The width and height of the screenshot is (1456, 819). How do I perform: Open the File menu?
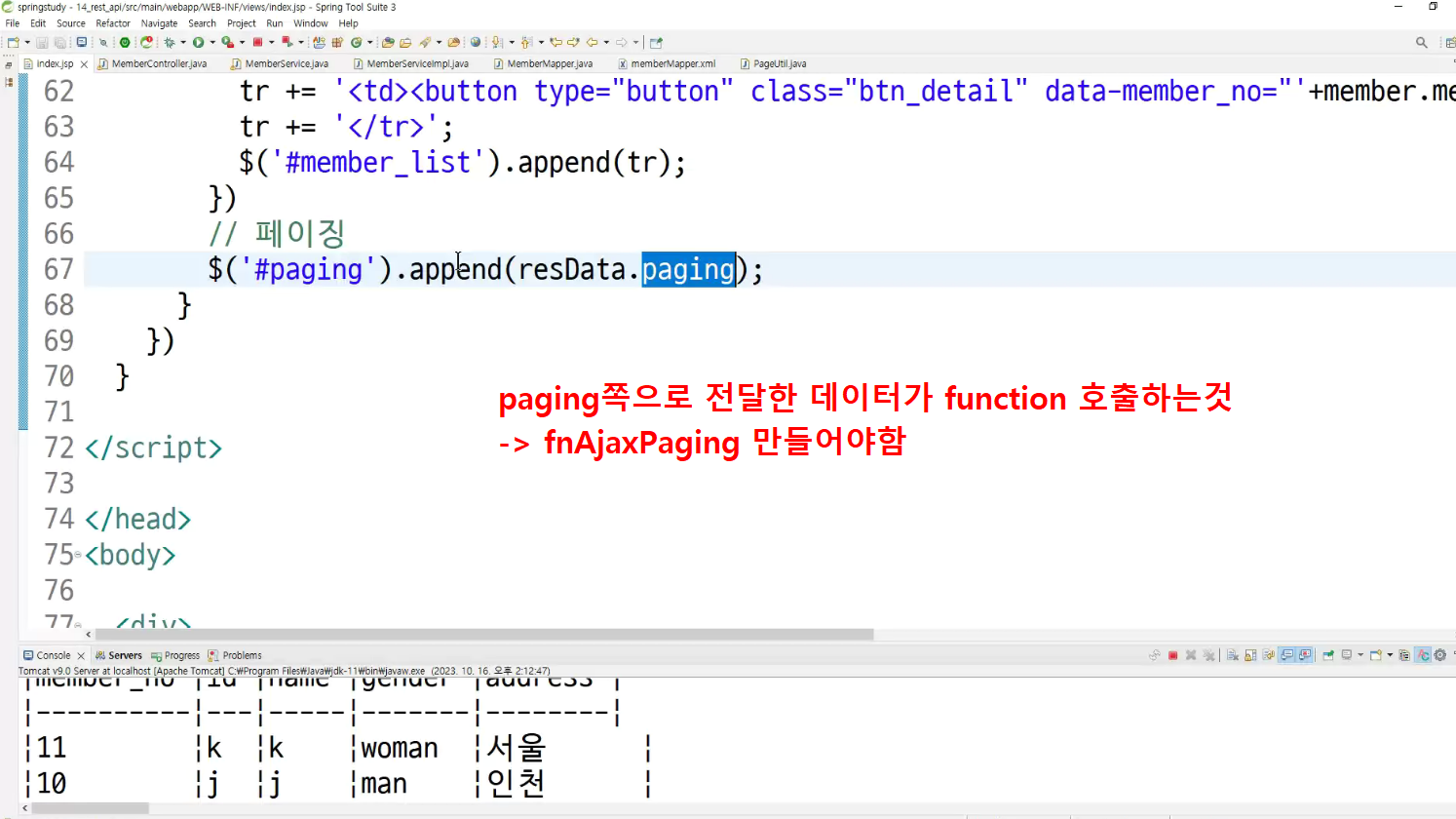(x=13, y=23)
